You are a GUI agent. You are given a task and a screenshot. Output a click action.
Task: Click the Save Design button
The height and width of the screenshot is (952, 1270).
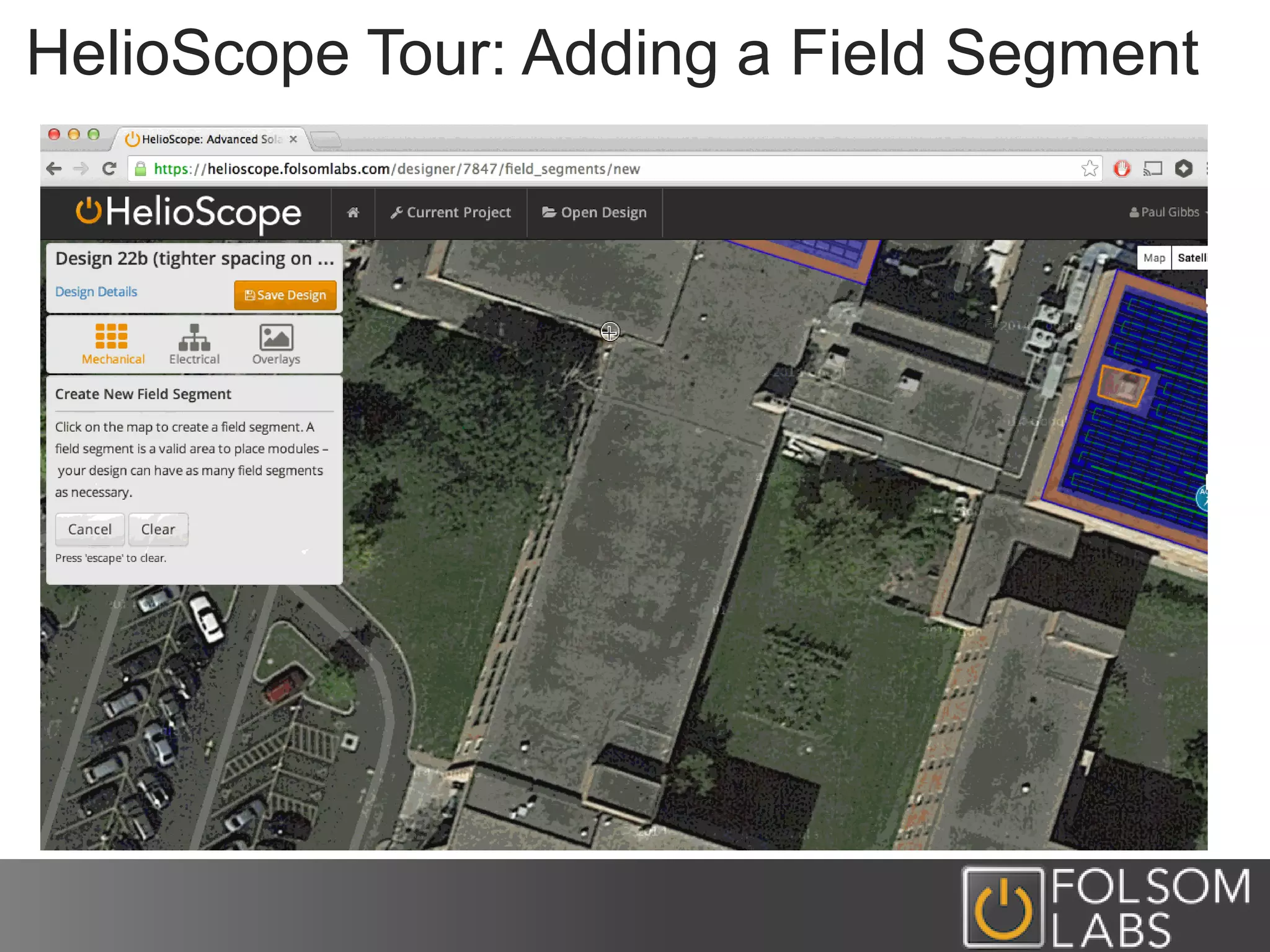point(285,295)
